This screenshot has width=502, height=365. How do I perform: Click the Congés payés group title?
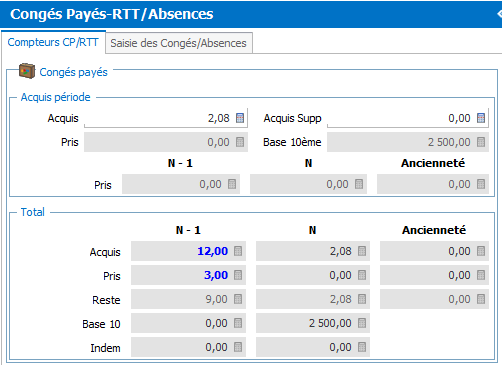tap(74, 72)
